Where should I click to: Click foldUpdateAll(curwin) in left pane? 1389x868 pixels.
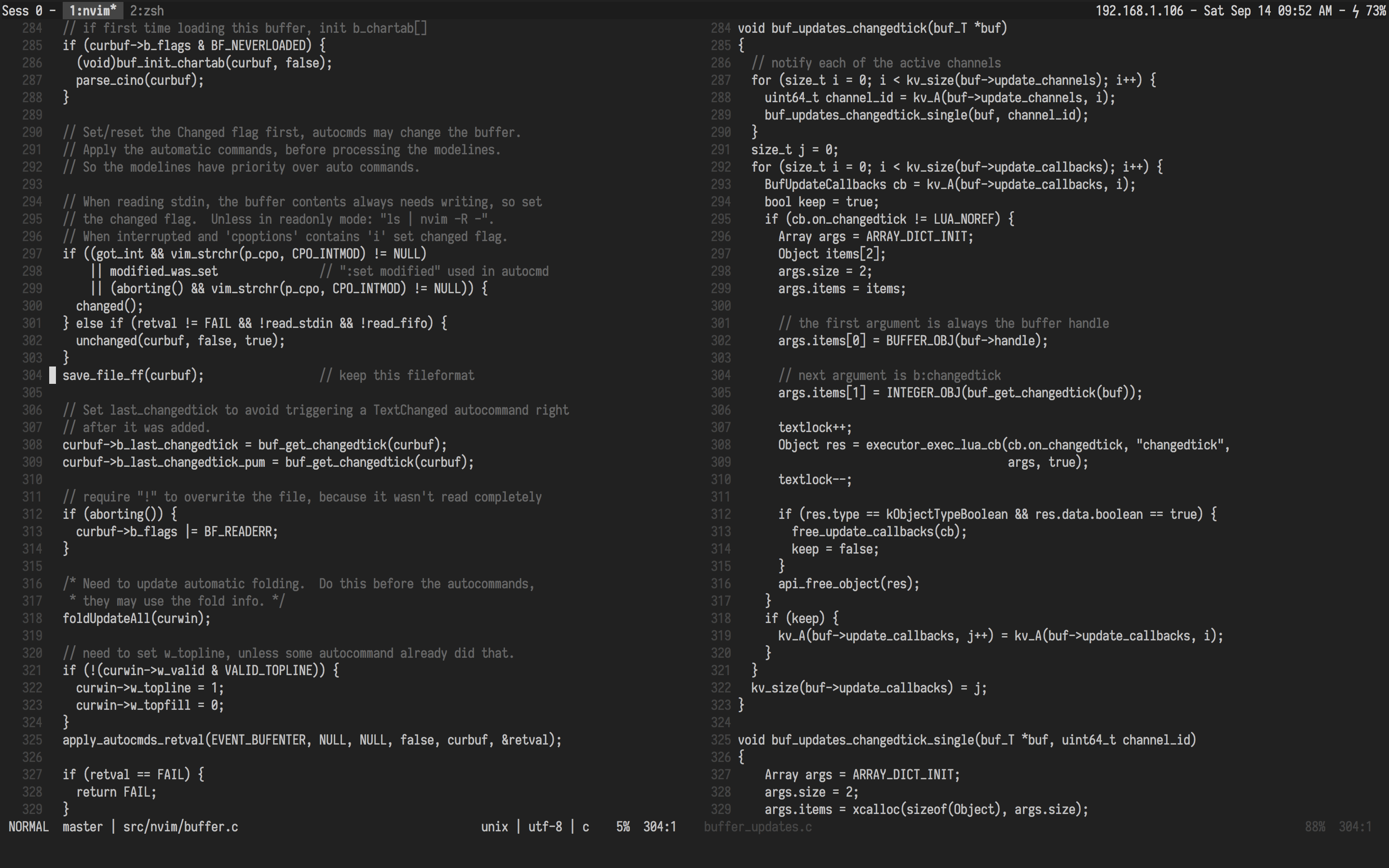click(x=136, y=618)
